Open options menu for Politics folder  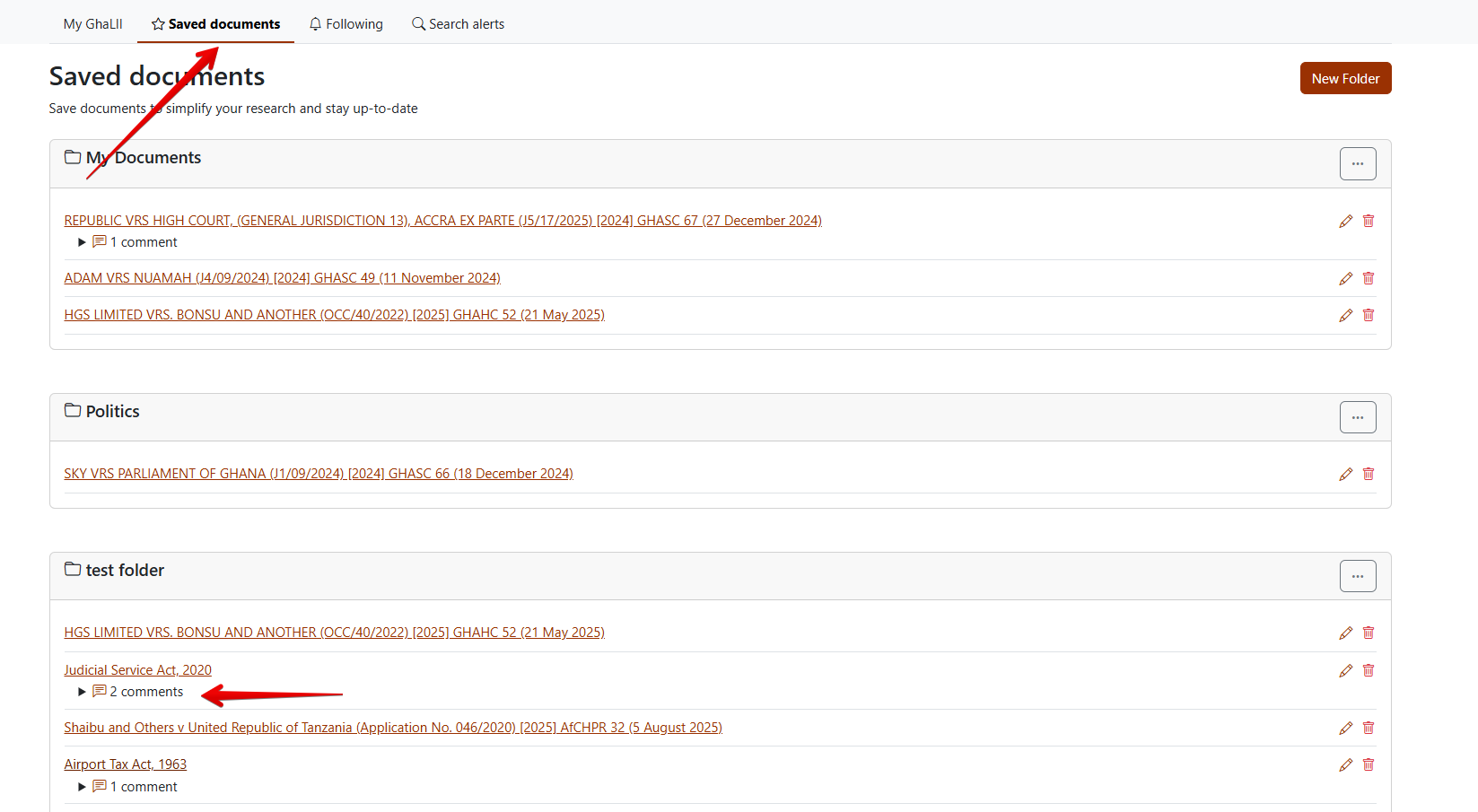[1357, 417]
